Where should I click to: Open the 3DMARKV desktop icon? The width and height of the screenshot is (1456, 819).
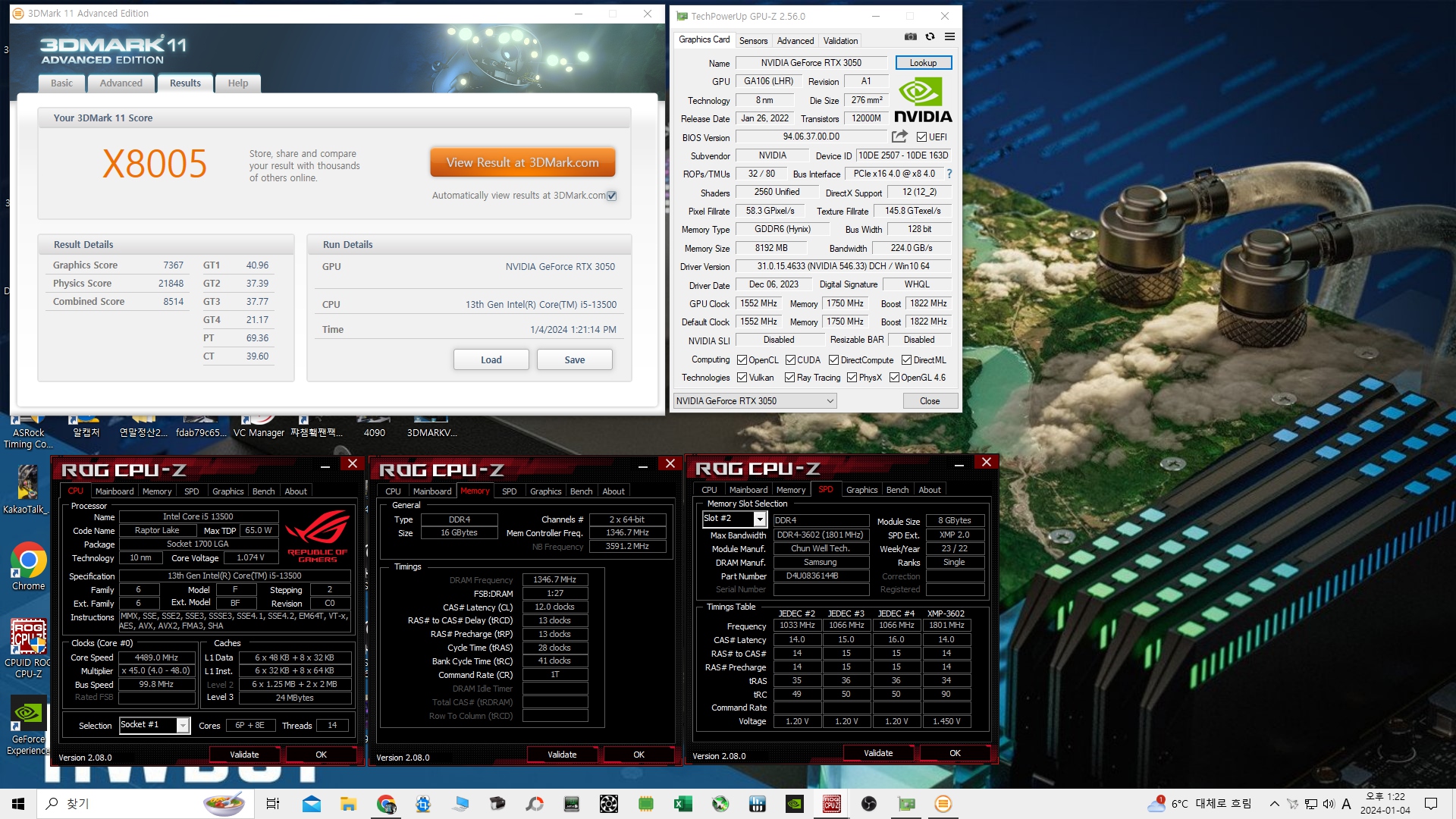(431, 426)
